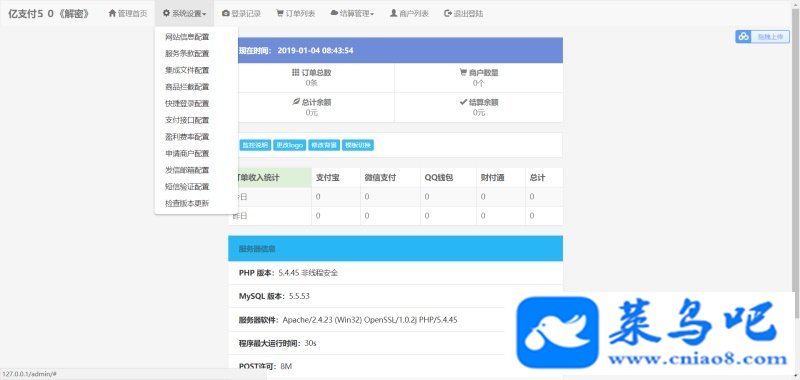Click the 总计 column header

[x=537, y=178]
